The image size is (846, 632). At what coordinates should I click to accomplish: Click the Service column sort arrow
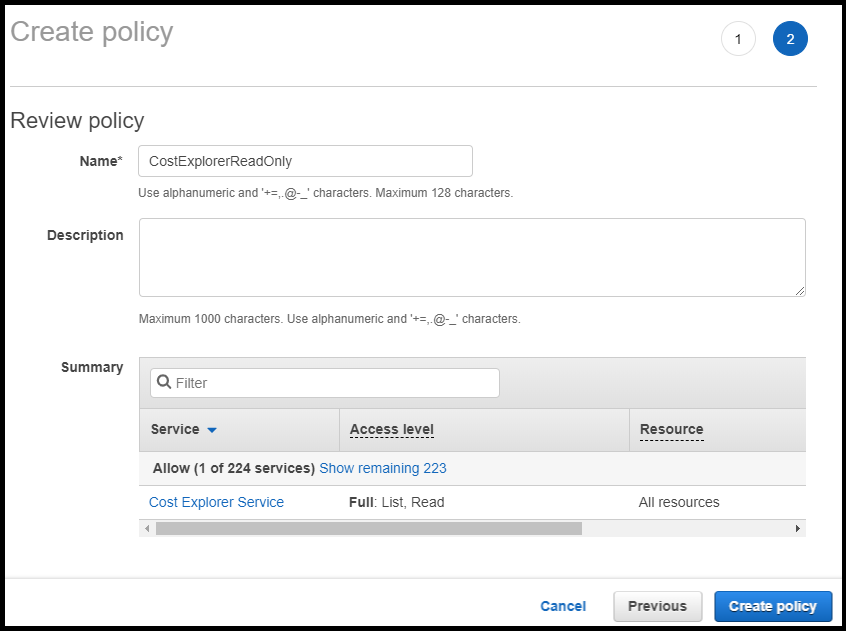pos(212,430)
